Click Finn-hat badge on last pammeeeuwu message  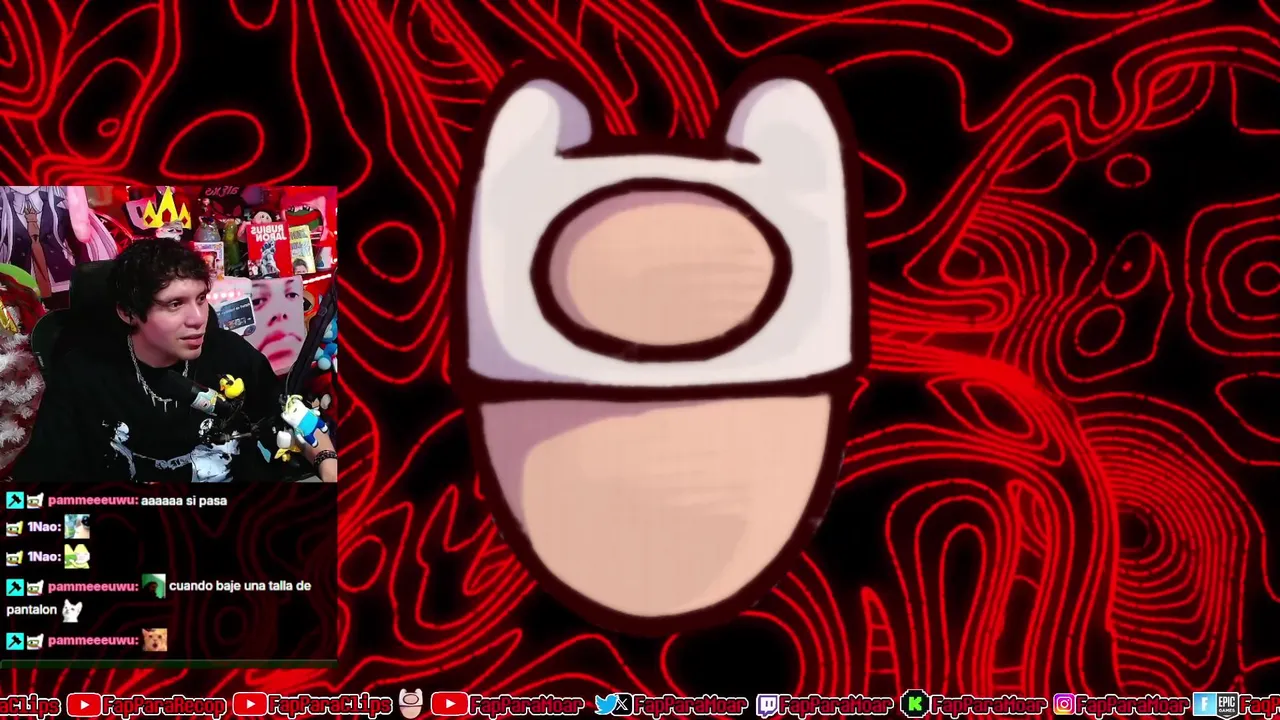pos(35,641)
